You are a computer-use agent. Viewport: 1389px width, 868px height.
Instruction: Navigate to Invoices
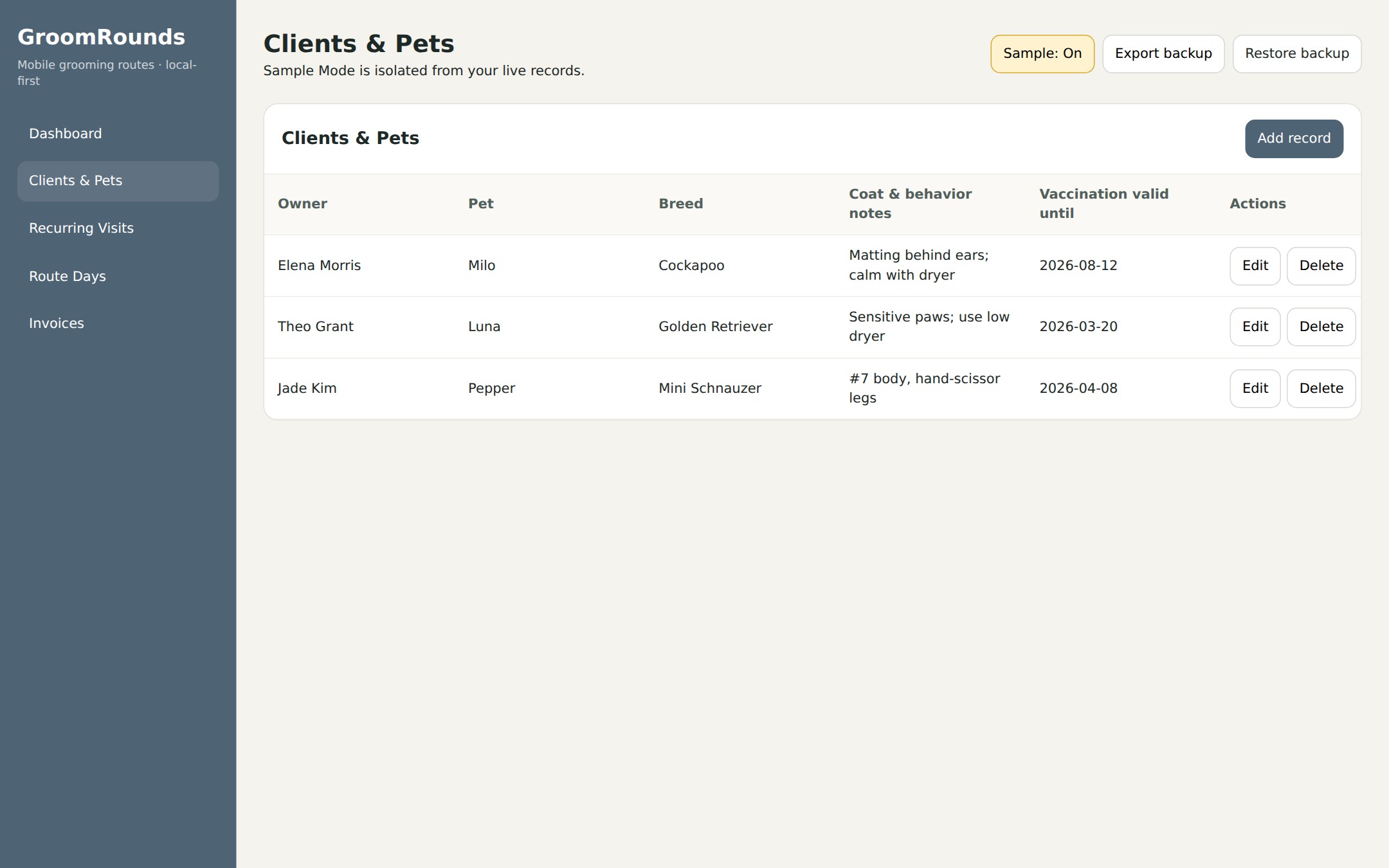tap(118, 323)
